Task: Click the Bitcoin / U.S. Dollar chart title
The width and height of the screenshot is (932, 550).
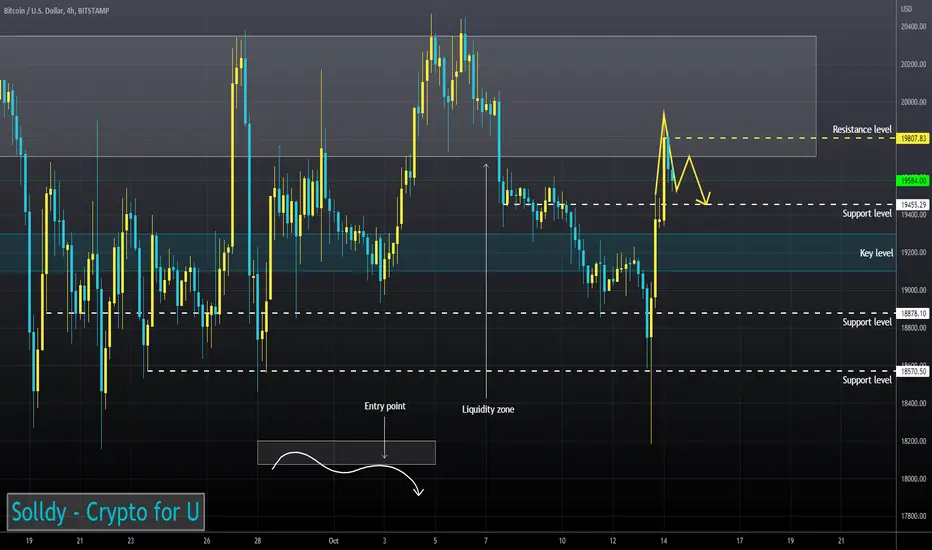Action: [x=56, y=11]
